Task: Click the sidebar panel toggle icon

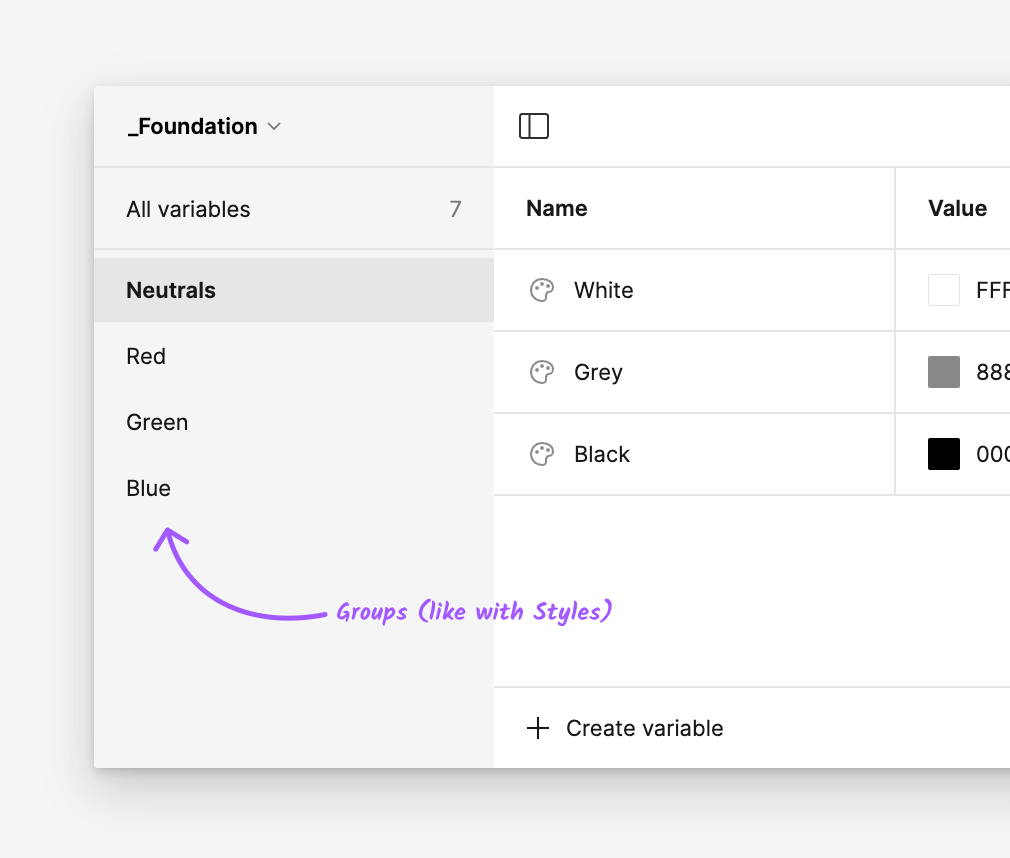Action: (534, 126)
